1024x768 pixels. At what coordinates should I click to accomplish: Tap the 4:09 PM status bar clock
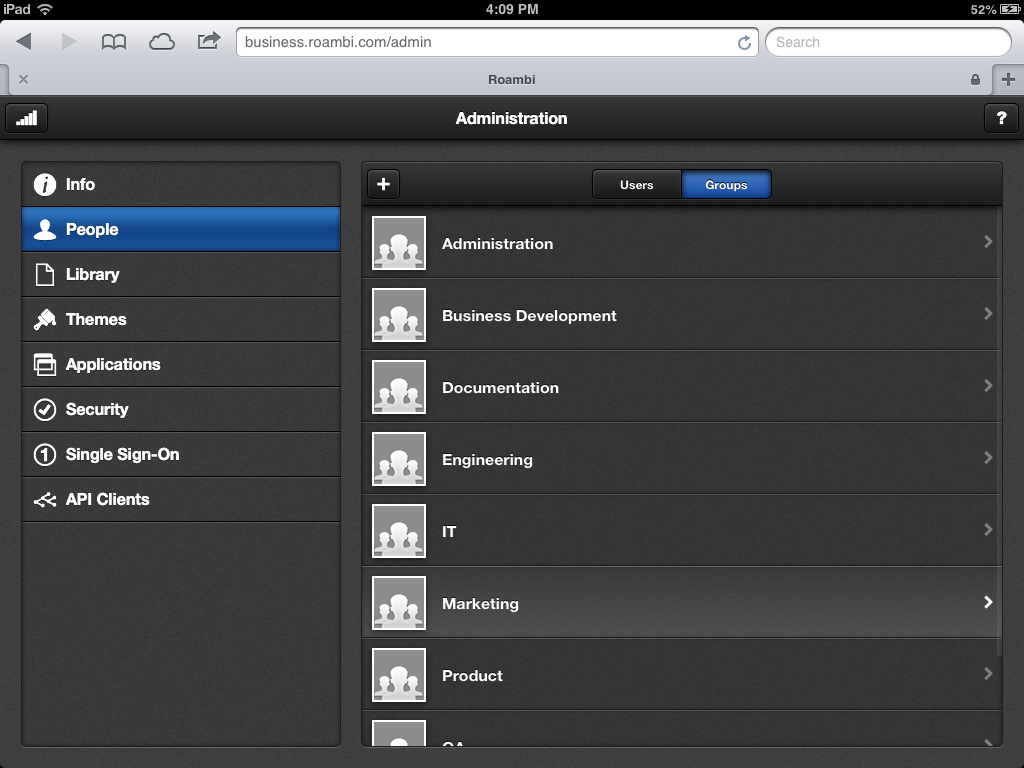[x=512, y=9]
